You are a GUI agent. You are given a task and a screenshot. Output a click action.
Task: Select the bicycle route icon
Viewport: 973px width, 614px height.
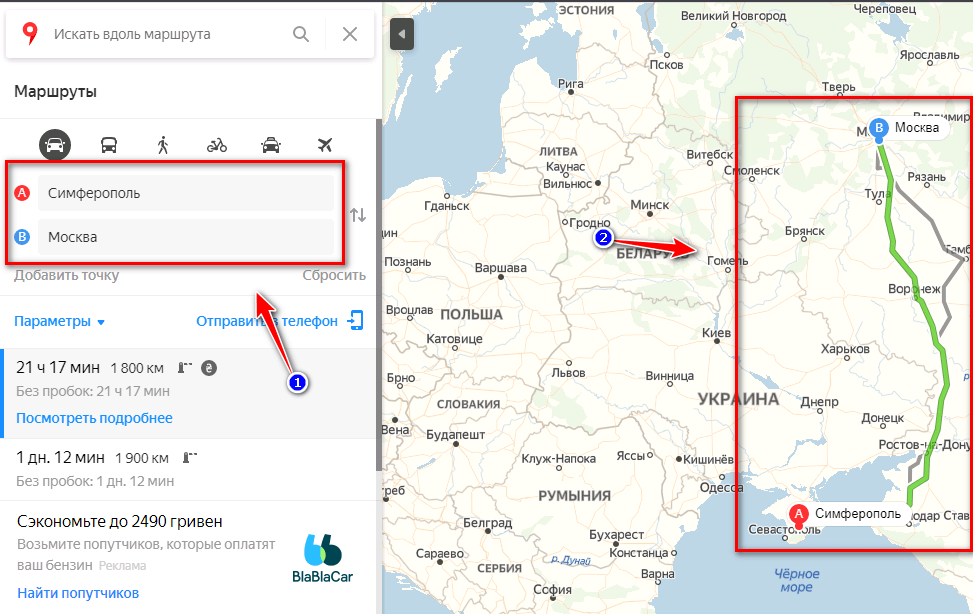coord(217,145)
